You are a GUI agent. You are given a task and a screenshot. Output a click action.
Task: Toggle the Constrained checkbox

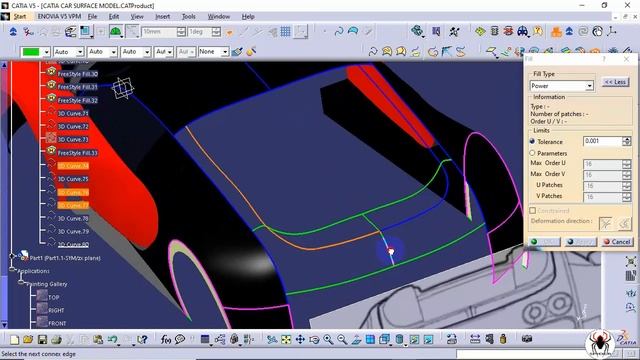click(533, 211)
